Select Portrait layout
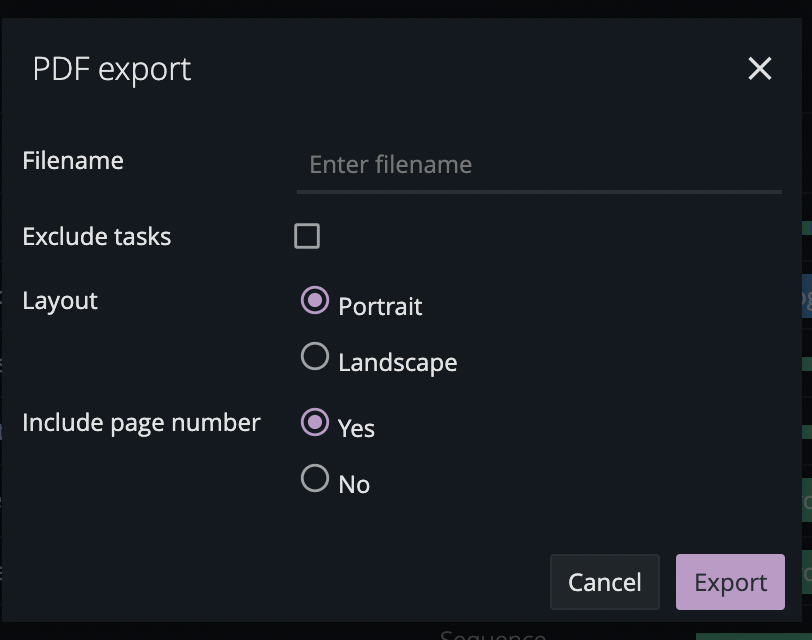The image size is (812, 640). point(315,299)
